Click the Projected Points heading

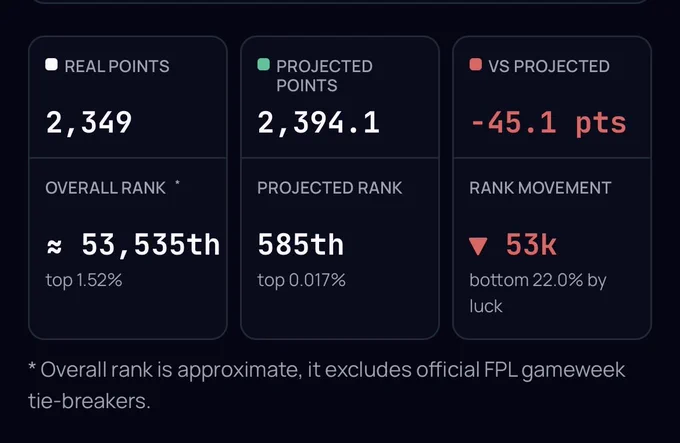tap(324, 76)
